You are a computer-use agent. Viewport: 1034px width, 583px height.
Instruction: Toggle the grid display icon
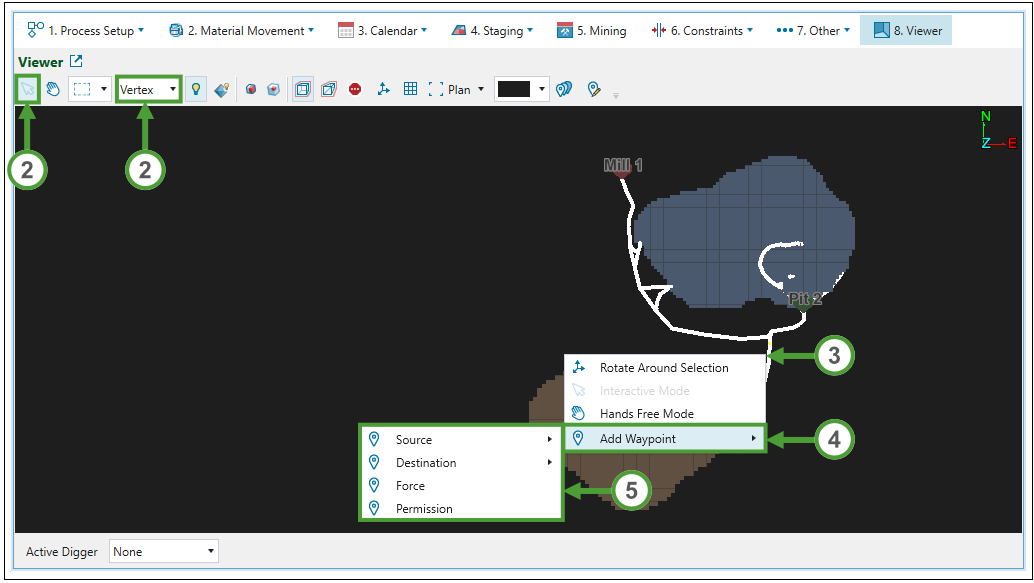coord(410,89)
